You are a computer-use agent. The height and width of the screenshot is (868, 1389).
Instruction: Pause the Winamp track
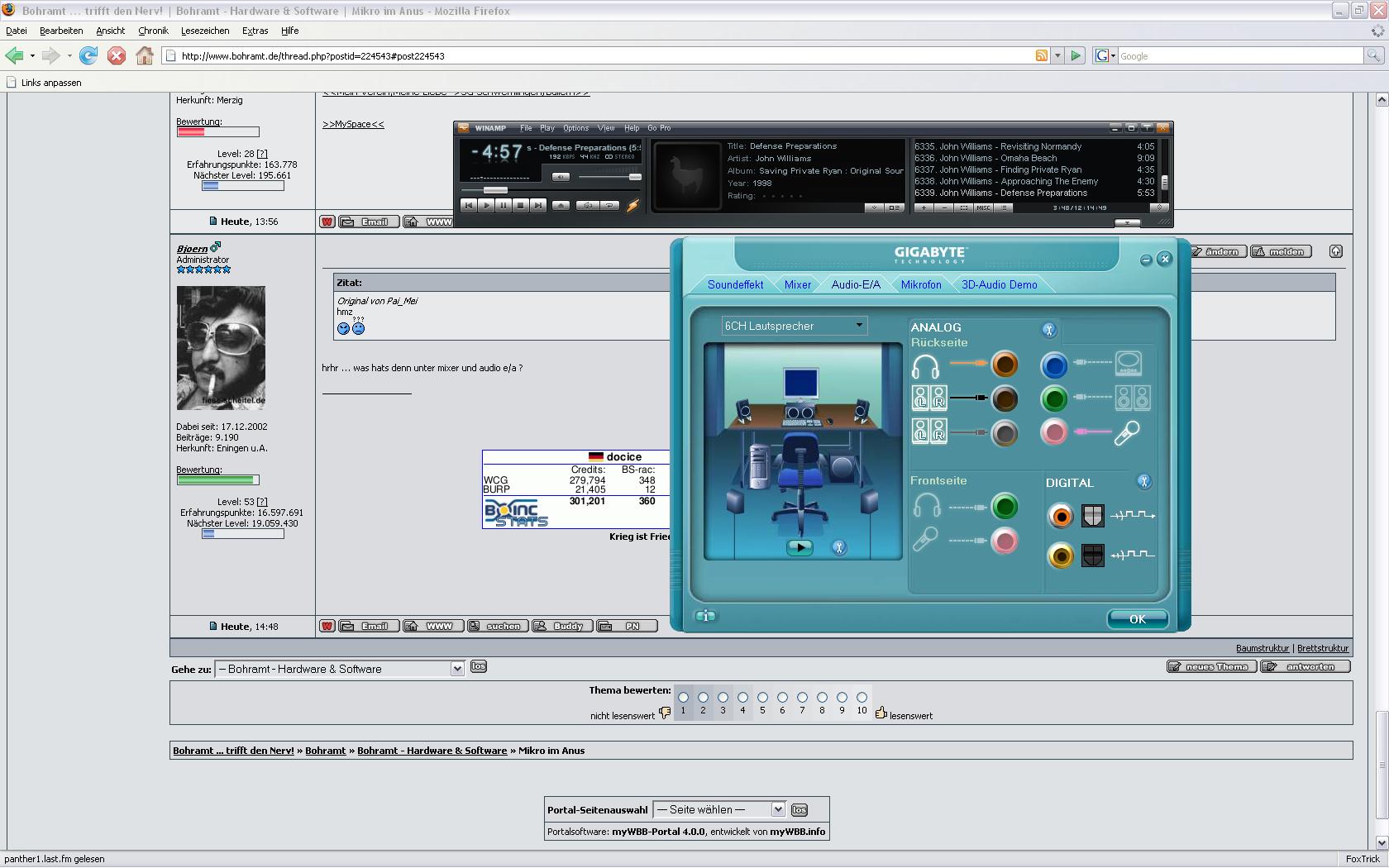(503, 205)
